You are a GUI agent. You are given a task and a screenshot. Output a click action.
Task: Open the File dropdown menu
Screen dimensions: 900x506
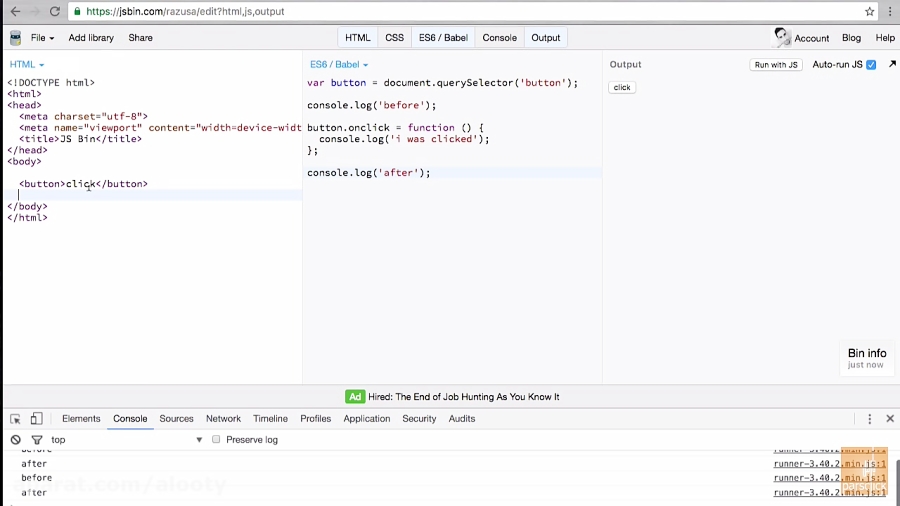(x=42, y=38)
